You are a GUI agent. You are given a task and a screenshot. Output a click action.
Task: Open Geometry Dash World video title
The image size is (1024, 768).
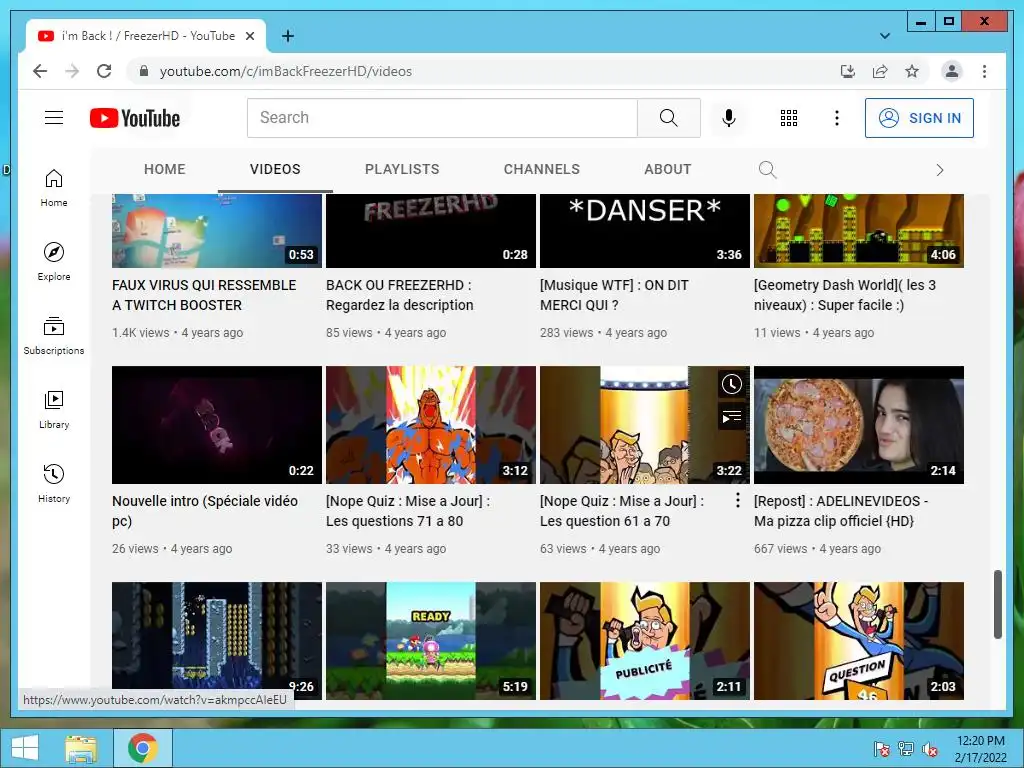845,295
